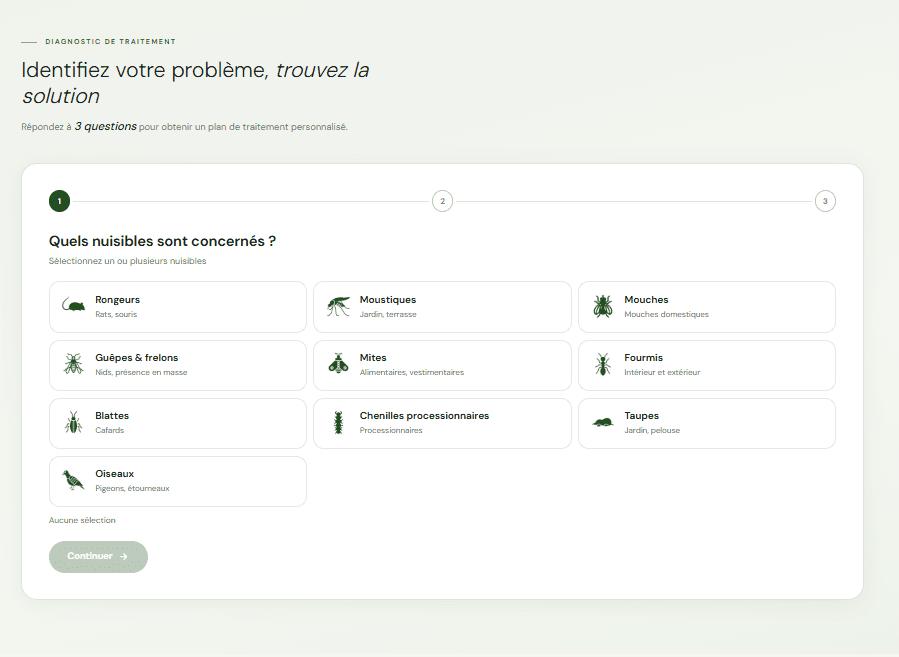Click 'Sélectionnez un ou plusieurs nuisibles' hint

pyautogui.click(x=127, y=261)
